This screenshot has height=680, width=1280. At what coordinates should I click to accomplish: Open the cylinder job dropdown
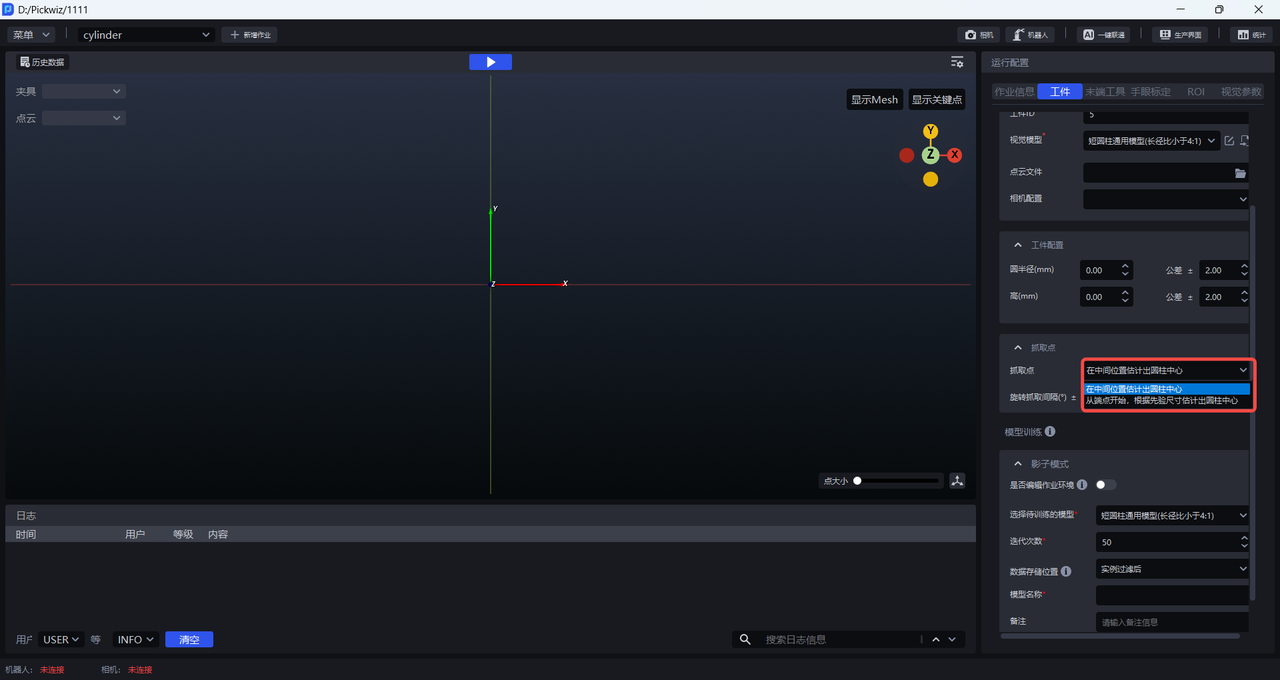coord(146,35)
